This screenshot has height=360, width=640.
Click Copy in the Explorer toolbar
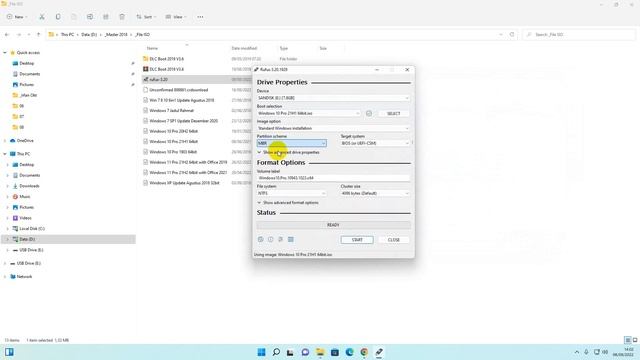coord(58,17)
